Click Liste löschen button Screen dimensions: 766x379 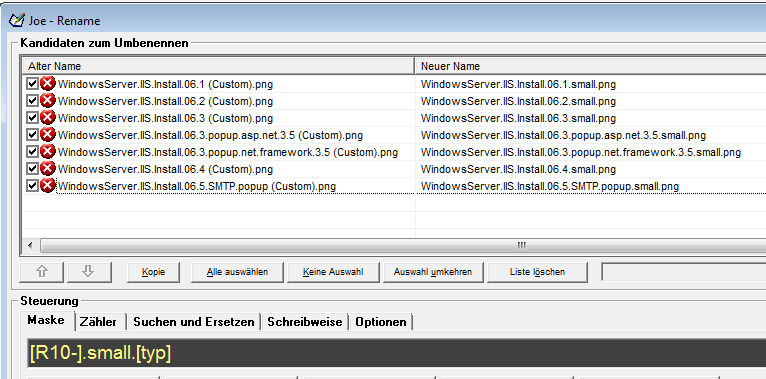[x=537, y=272]
